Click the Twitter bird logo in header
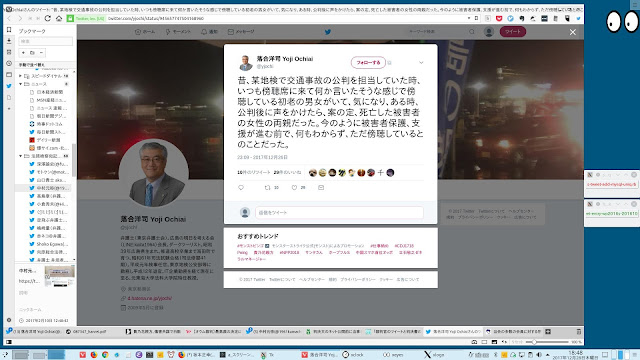This screenshot has width=640, height=360. coord(328,31)
